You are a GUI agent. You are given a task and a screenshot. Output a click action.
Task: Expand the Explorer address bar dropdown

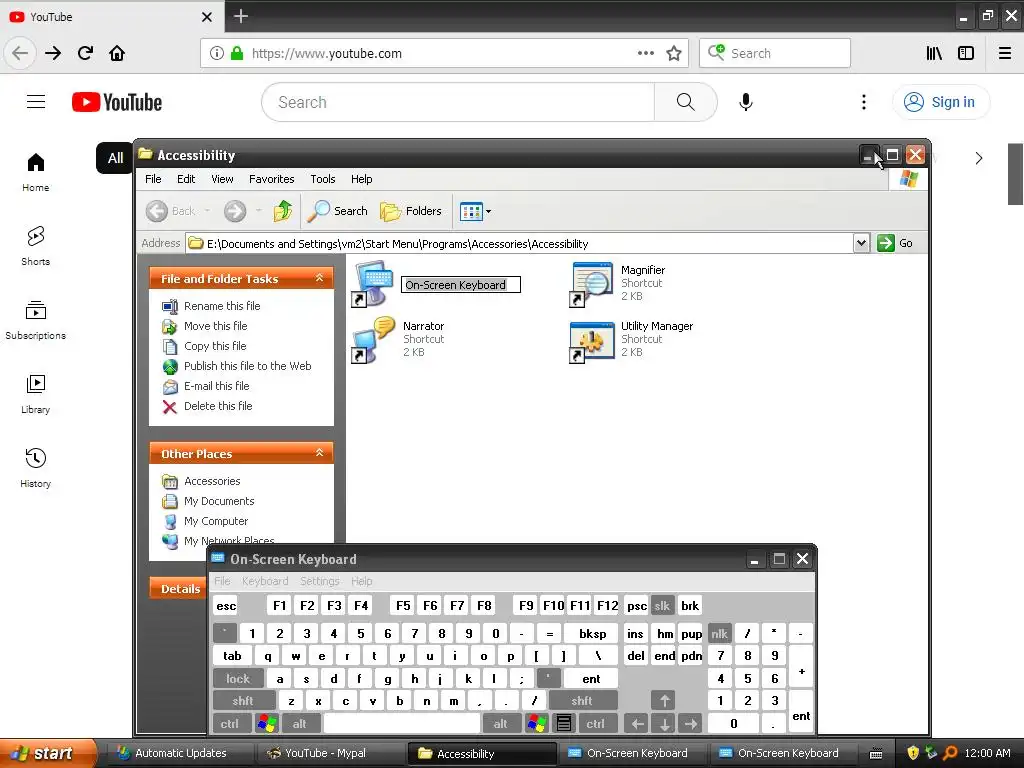[x=861, y=243]
